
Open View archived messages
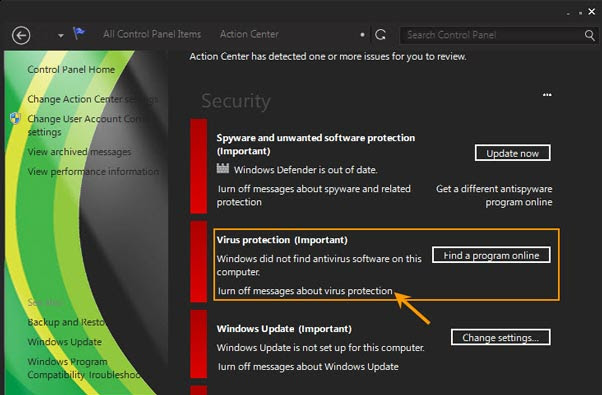pyautogui.click(x=79, y=152)
